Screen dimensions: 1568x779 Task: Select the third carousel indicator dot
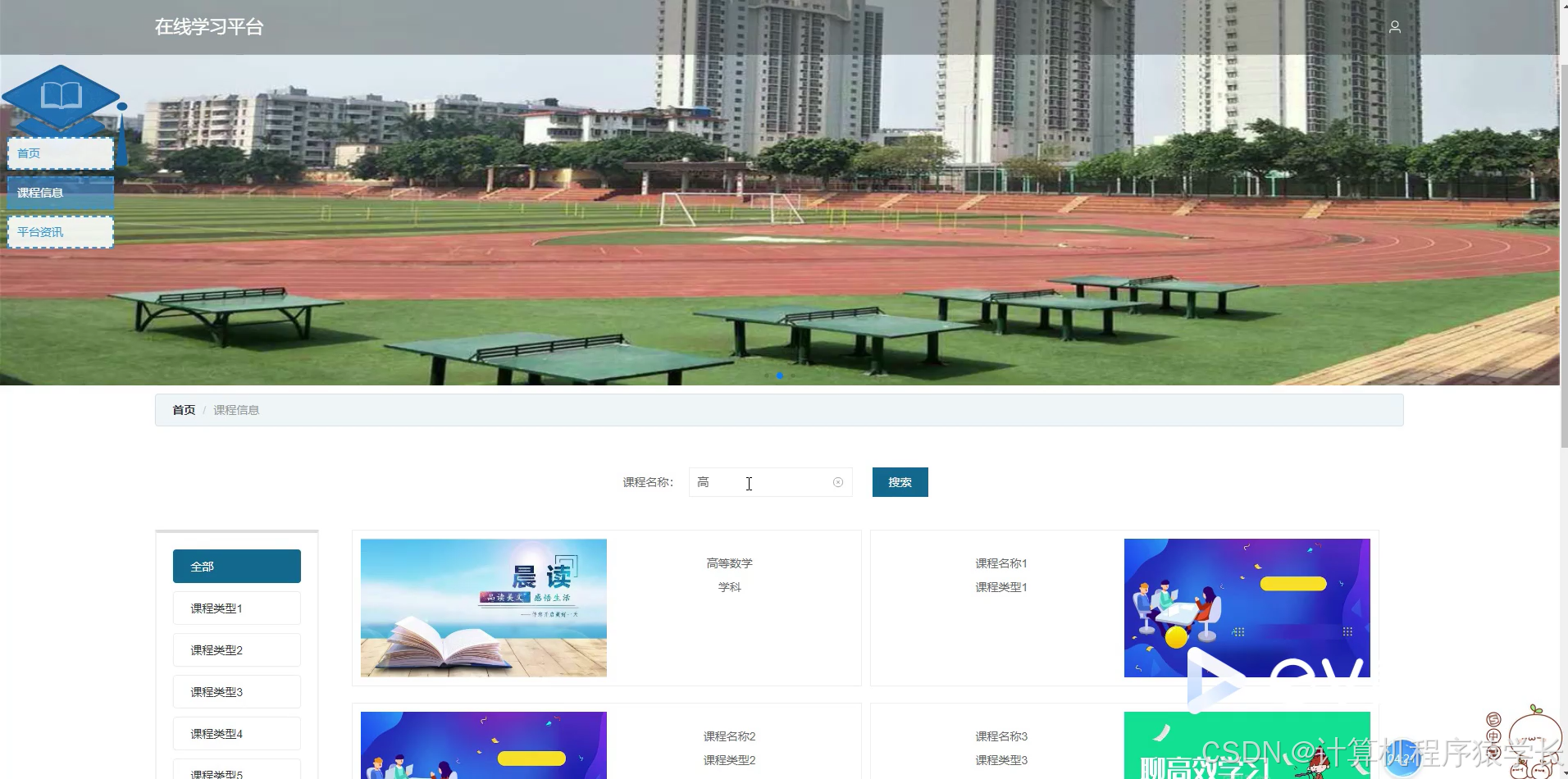(x=791, y=376)
